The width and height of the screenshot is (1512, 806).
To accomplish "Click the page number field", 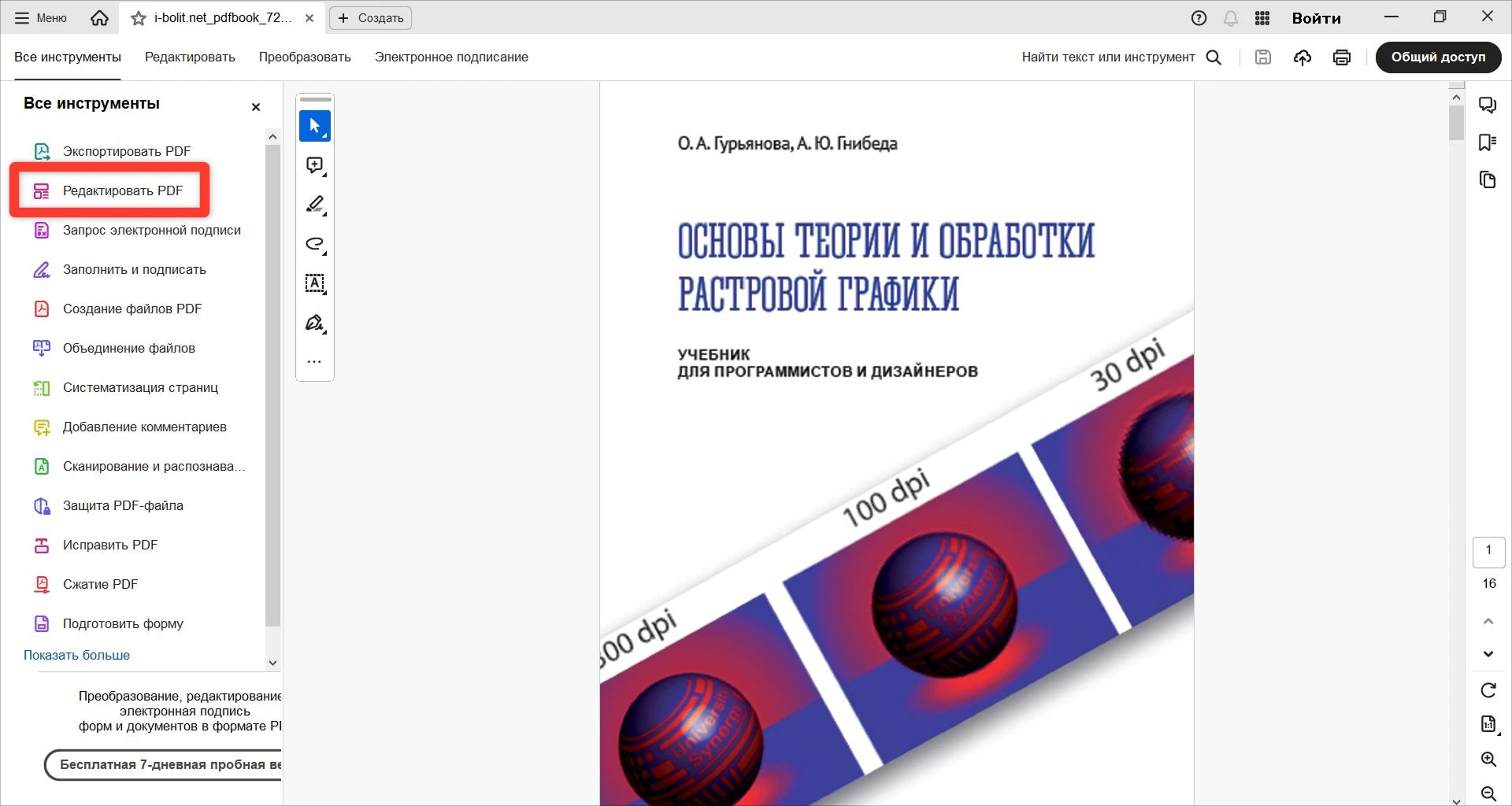I will tap(1488, 551).
